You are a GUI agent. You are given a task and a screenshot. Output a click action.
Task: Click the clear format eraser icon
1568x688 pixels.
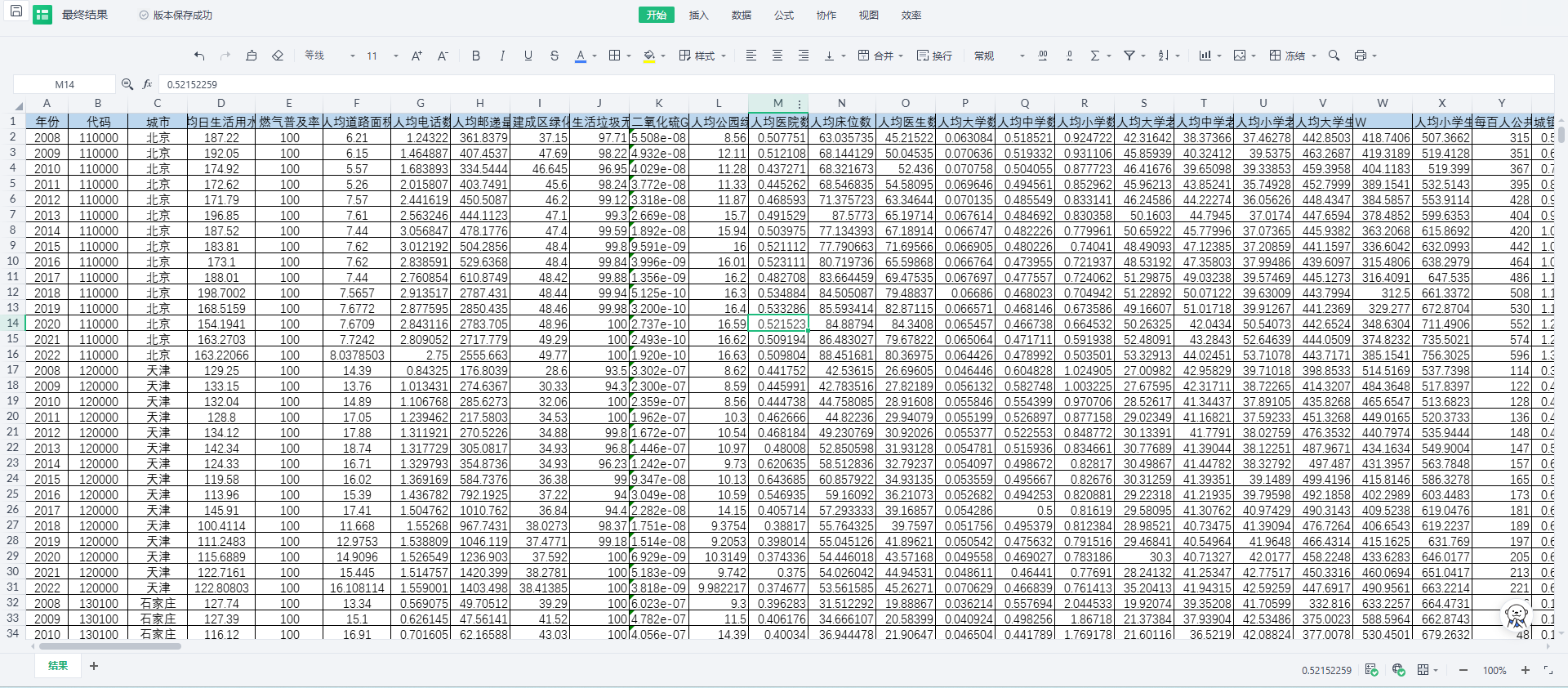[x=278, y=56]
